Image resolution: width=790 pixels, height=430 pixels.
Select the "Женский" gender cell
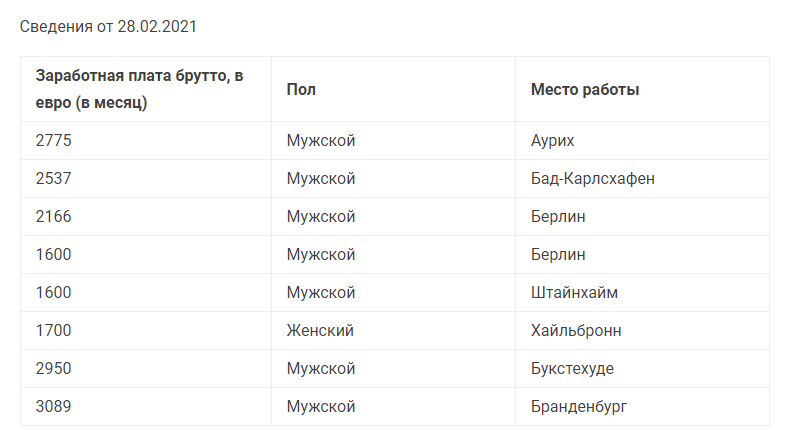[320, 331]
